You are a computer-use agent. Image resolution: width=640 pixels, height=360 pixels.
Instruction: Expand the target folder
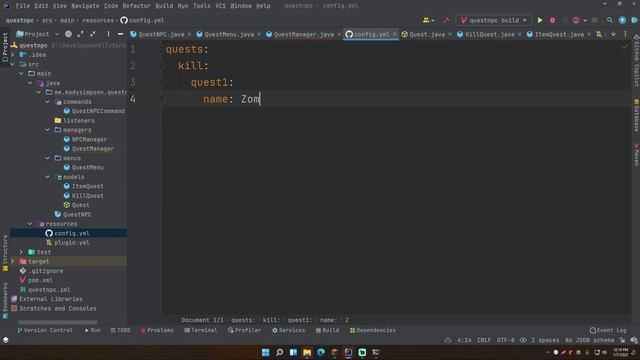(x=13, y=261)
